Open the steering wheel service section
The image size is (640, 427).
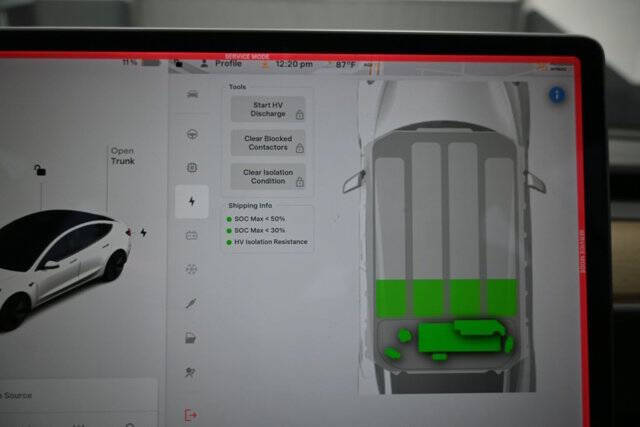pos(192,134)
